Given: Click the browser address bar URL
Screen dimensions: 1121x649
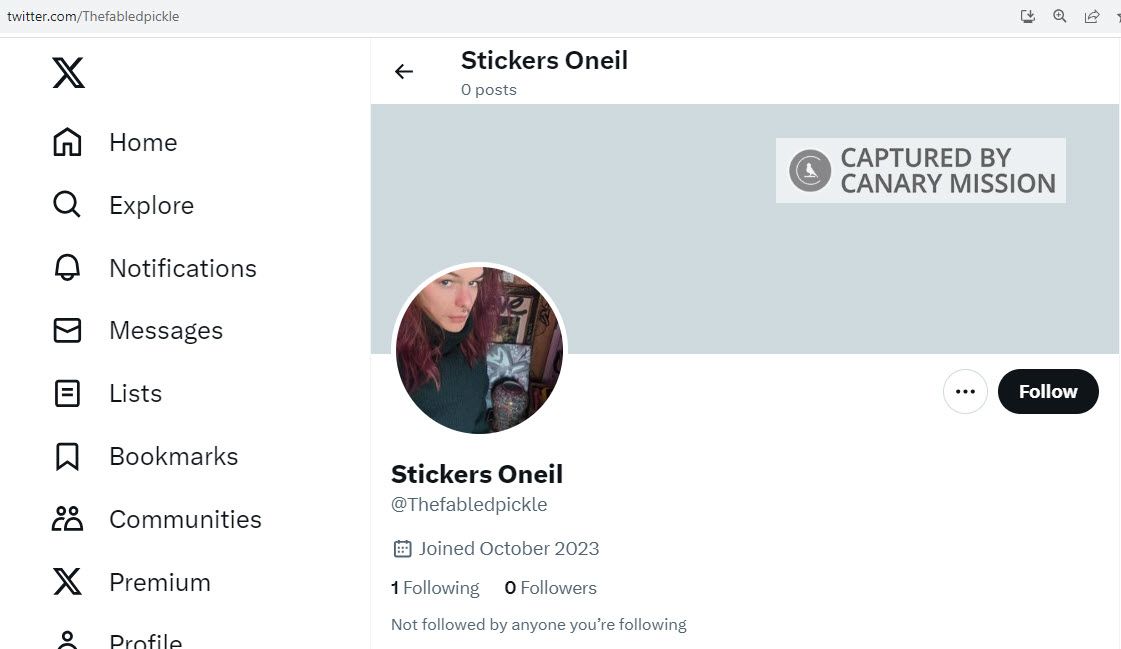Looking at the screenshot, I should (x=93, y=16).
